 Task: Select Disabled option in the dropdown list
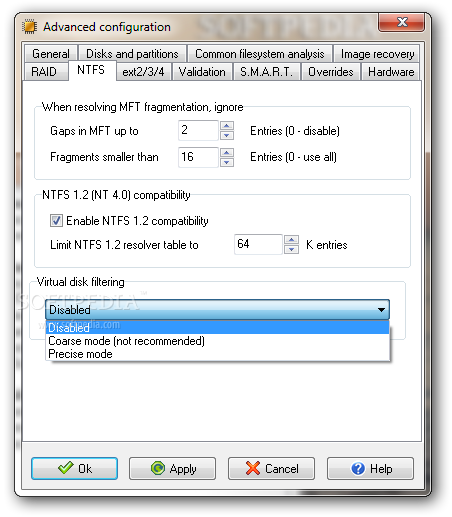click(x=217, y=328)
